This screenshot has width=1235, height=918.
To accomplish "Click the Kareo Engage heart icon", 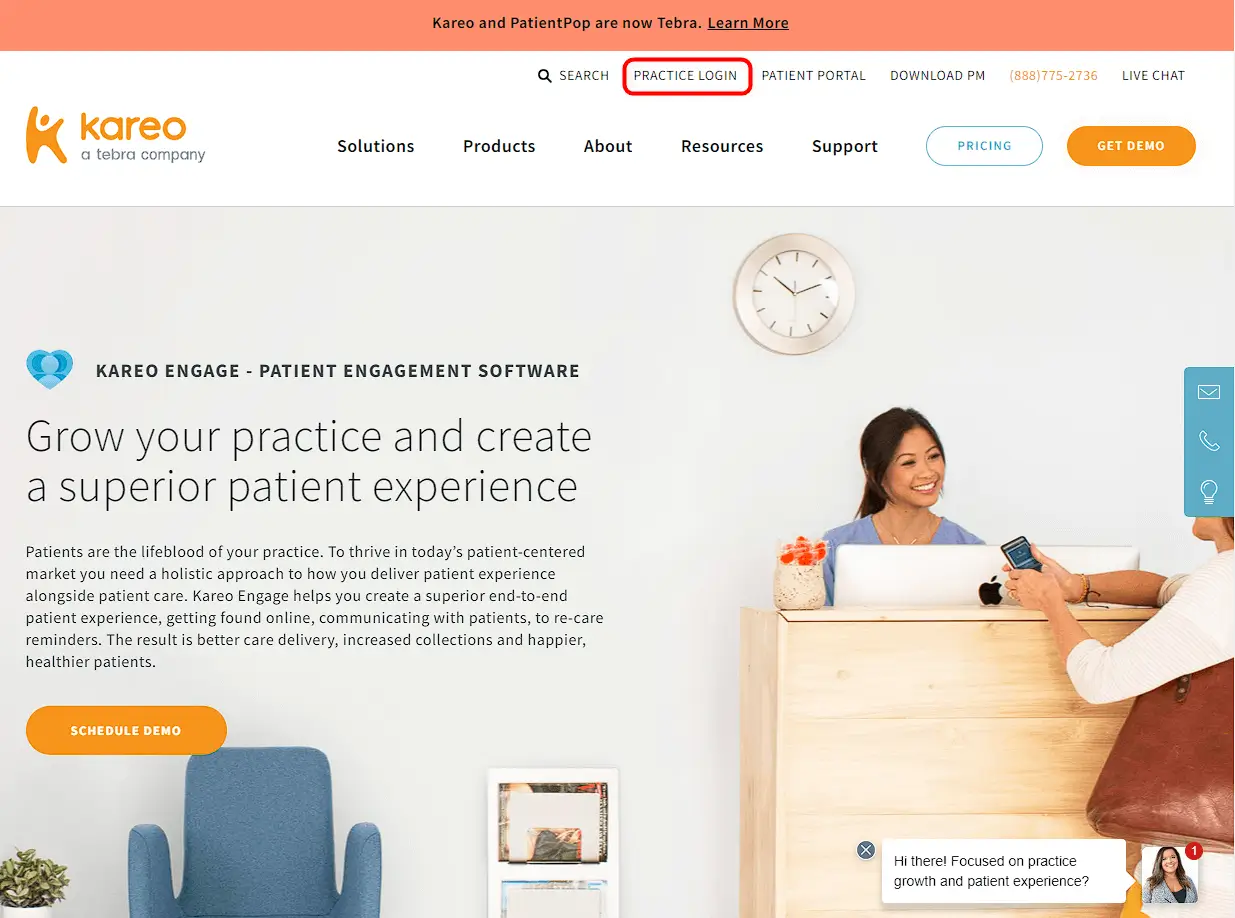I will (49, 369).
